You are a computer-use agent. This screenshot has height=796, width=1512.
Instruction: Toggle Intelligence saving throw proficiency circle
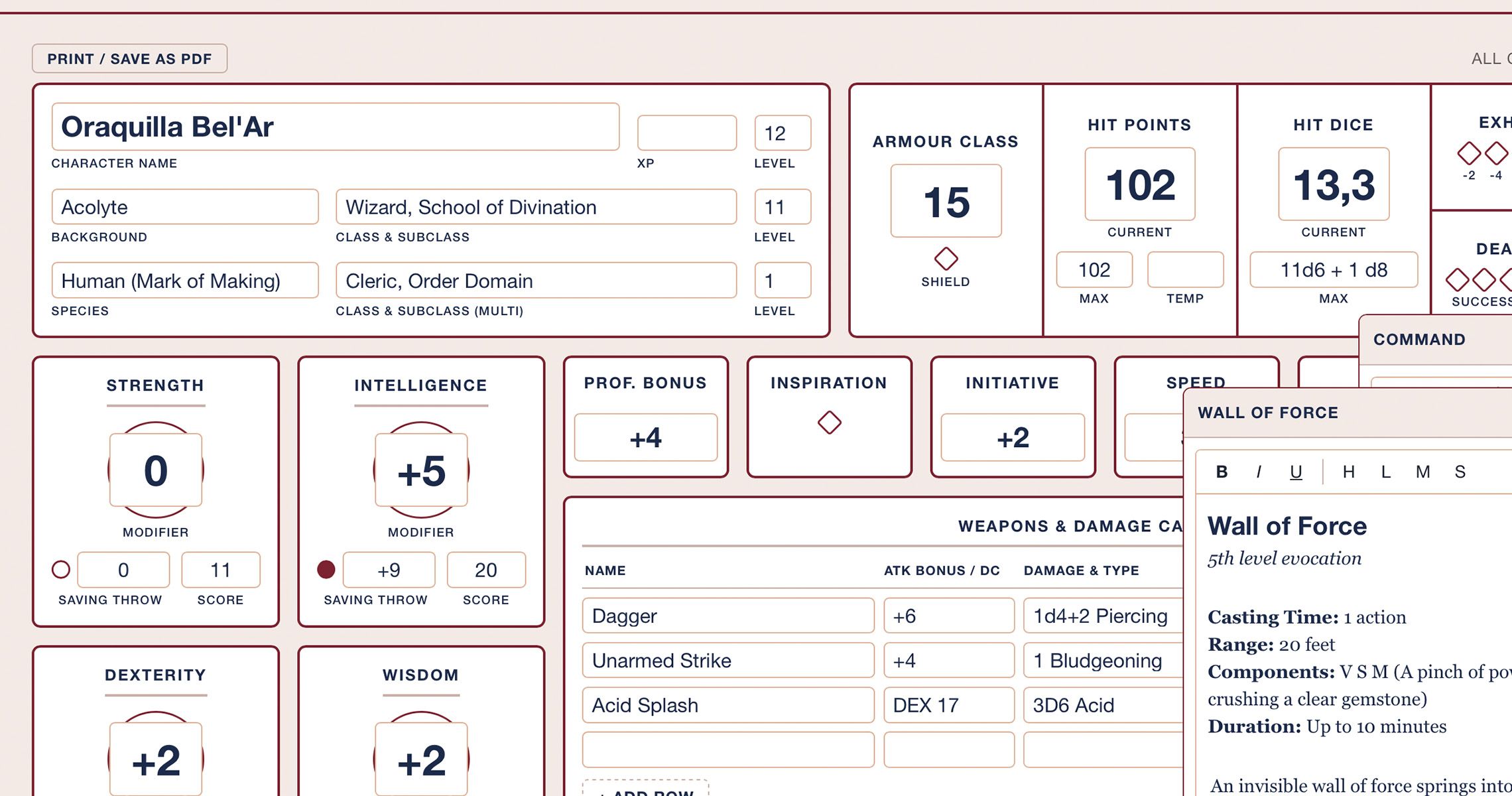coord(326,570)
